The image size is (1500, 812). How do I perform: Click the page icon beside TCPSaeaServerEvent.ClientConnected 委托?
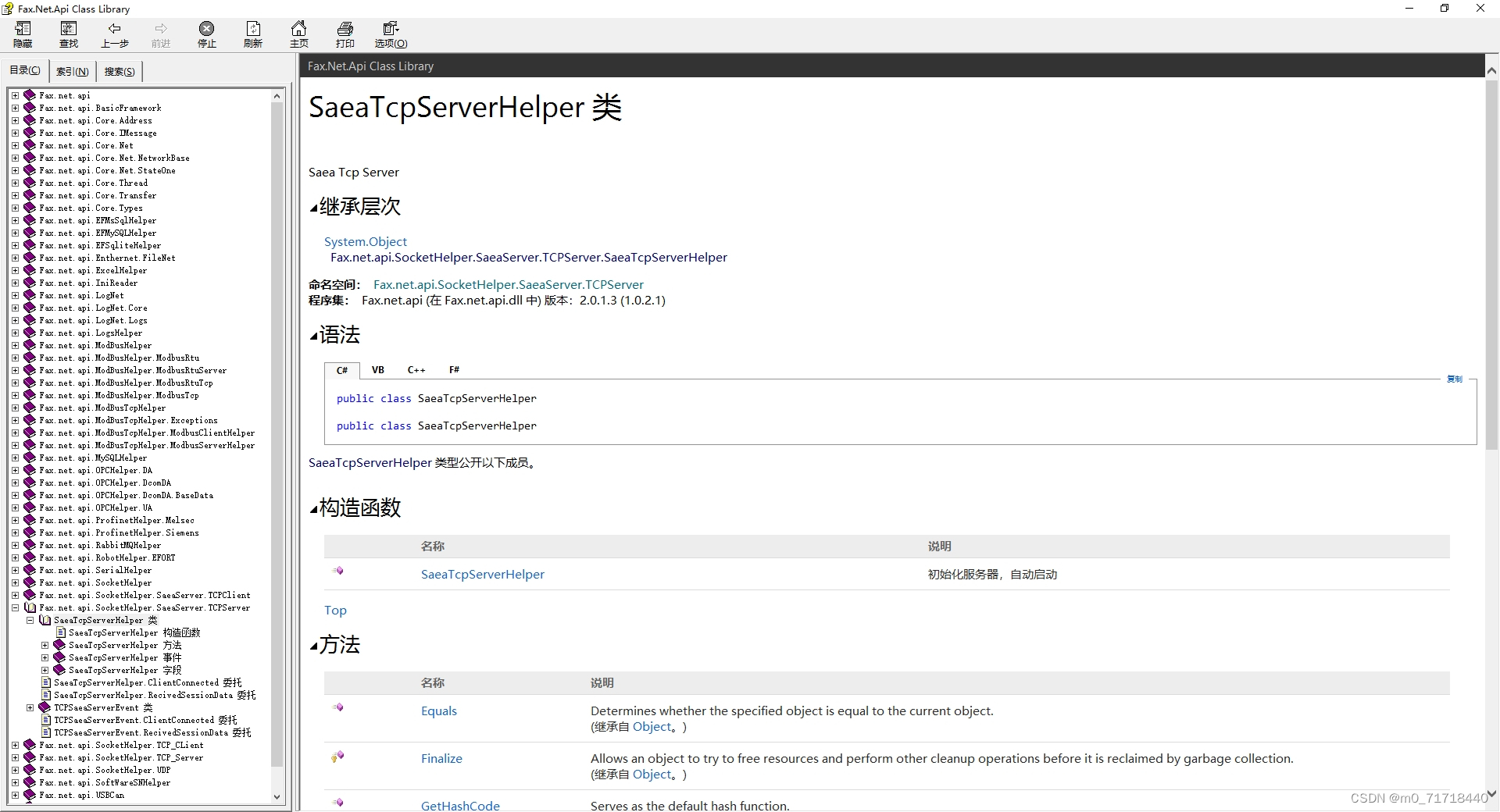click(46, 720)
